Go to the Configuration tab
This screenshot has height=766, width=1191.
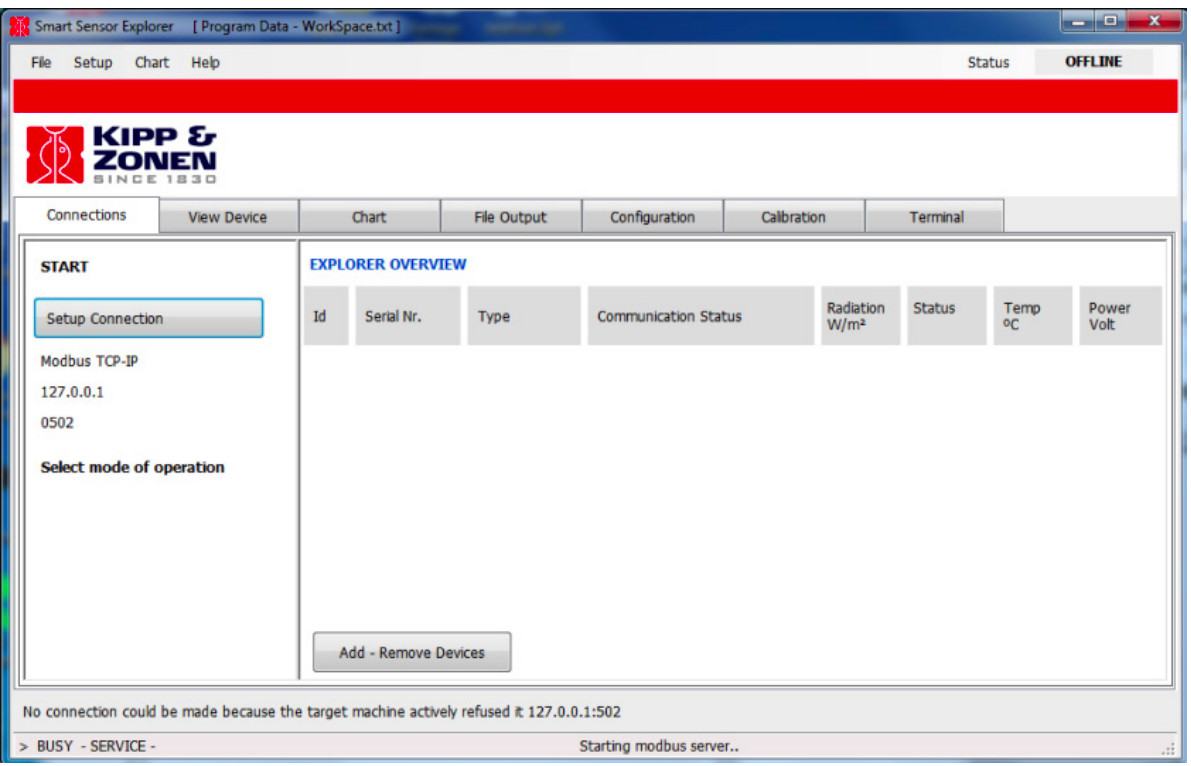click(x=652, y=217)
